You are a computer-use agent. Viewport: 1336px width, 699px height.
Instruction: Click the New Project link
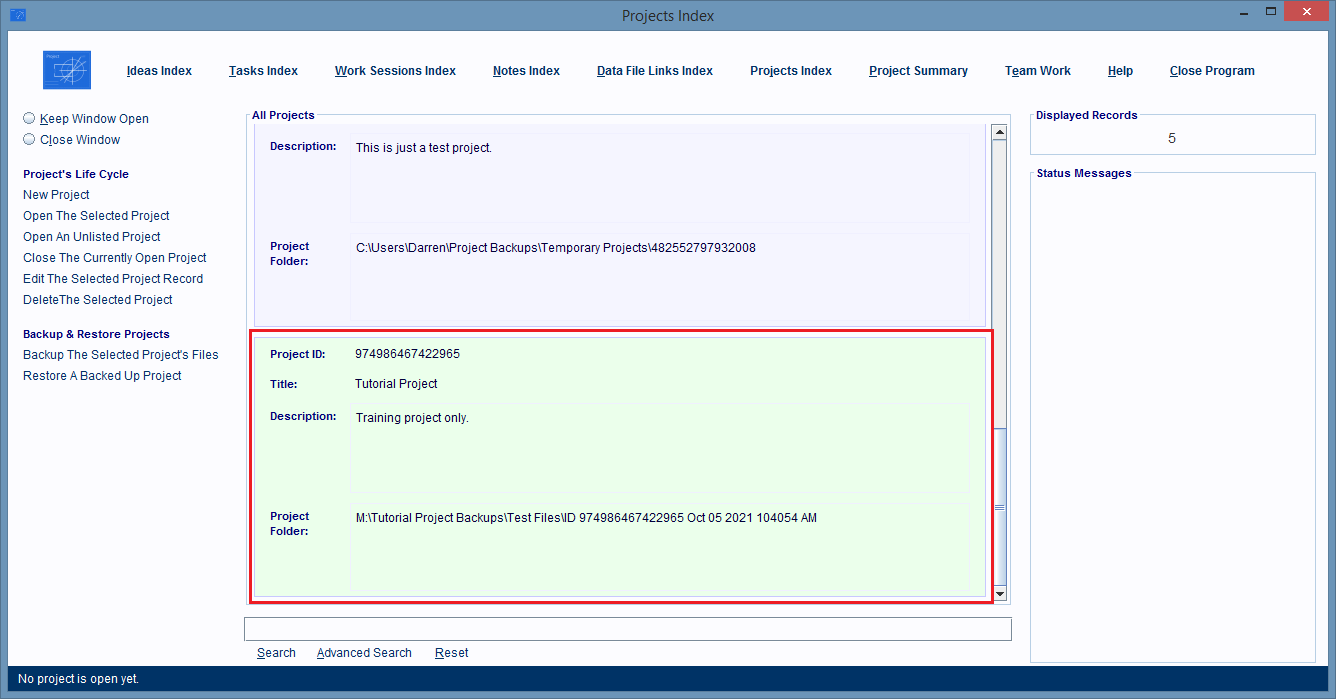point(56,195)
